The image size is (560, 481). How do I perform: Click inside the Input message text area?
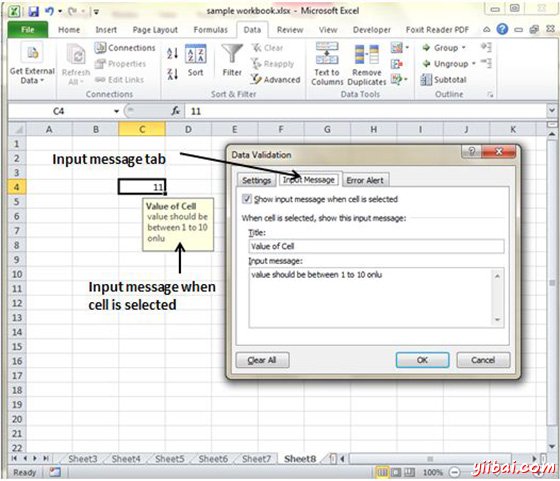tap(370, 297)
